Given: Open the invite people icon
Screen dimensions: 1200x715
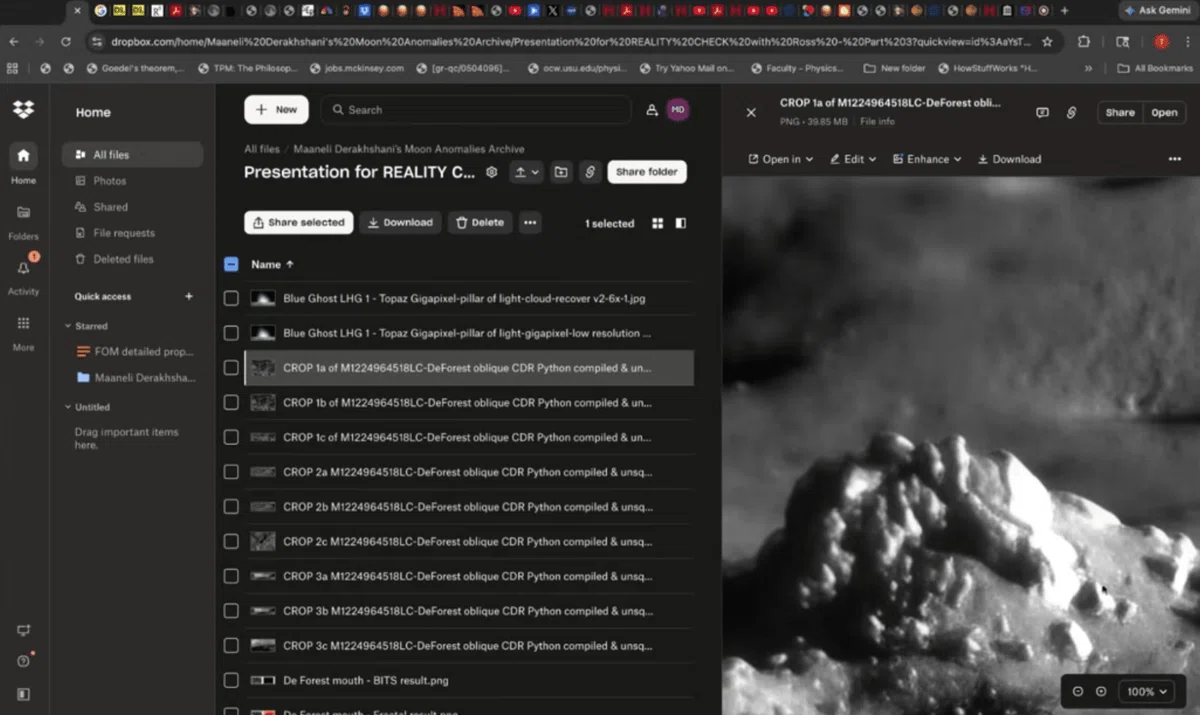Looking at the screenshot, I should pos(652,110).
